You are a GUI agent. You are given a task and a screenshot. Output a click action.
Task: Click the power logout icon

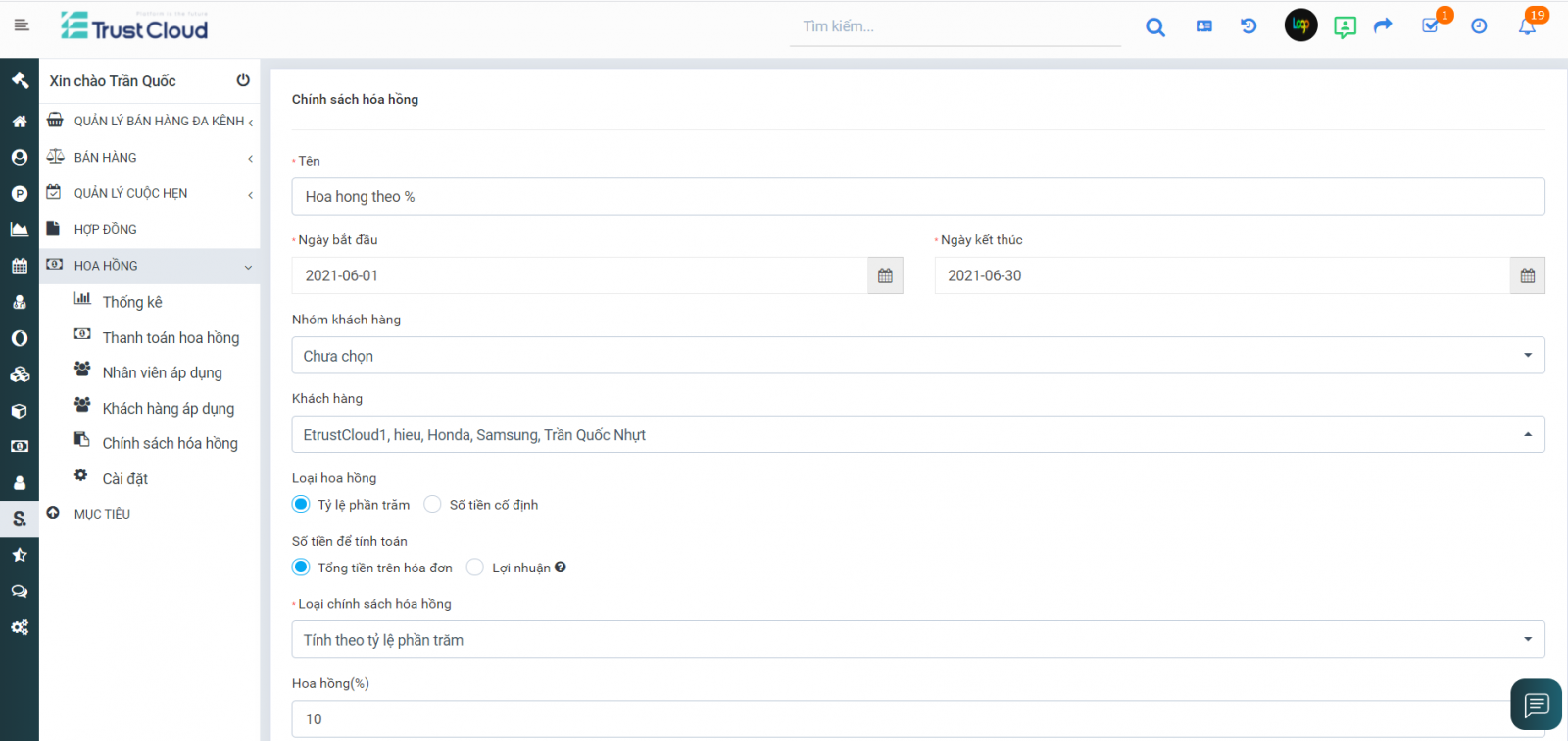[243, 80]
